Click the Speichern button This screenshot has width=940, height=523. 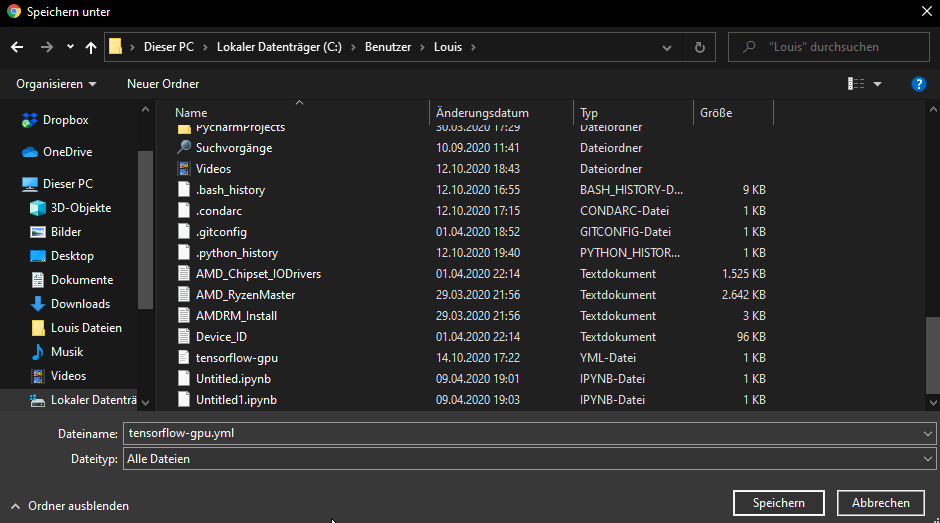778,503
